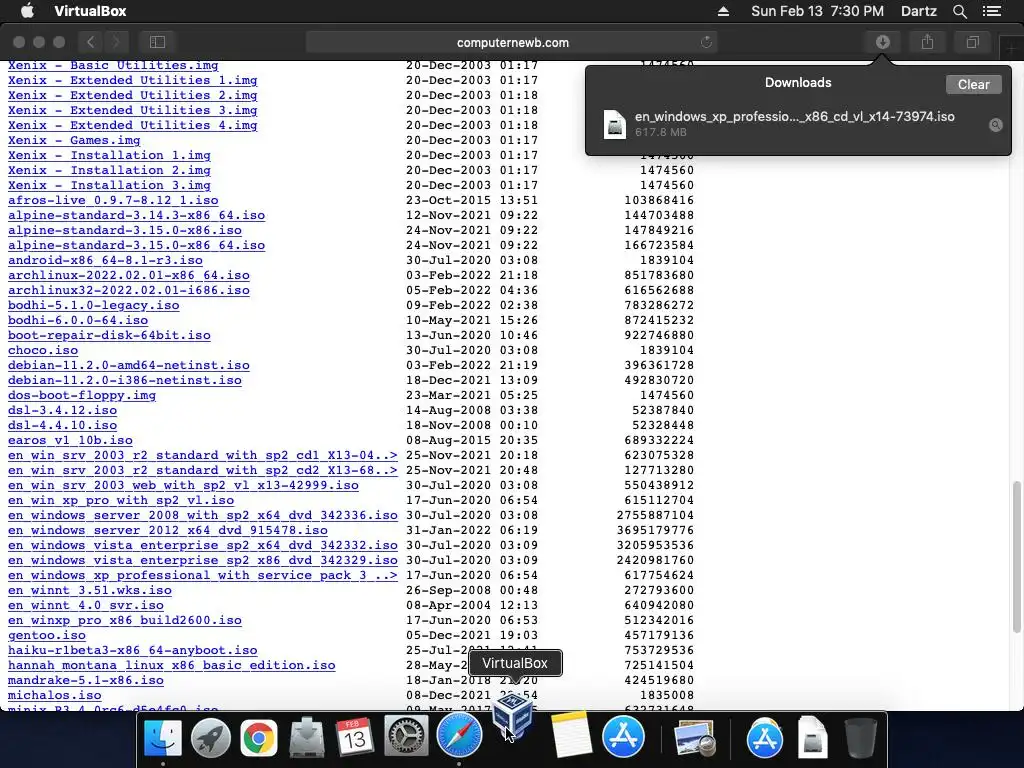Image resolution: width=1024 pixels, height=768 pixels.
Task: Download bodhi-5.1.0-legacy.iso
Action: click(93, 306)
